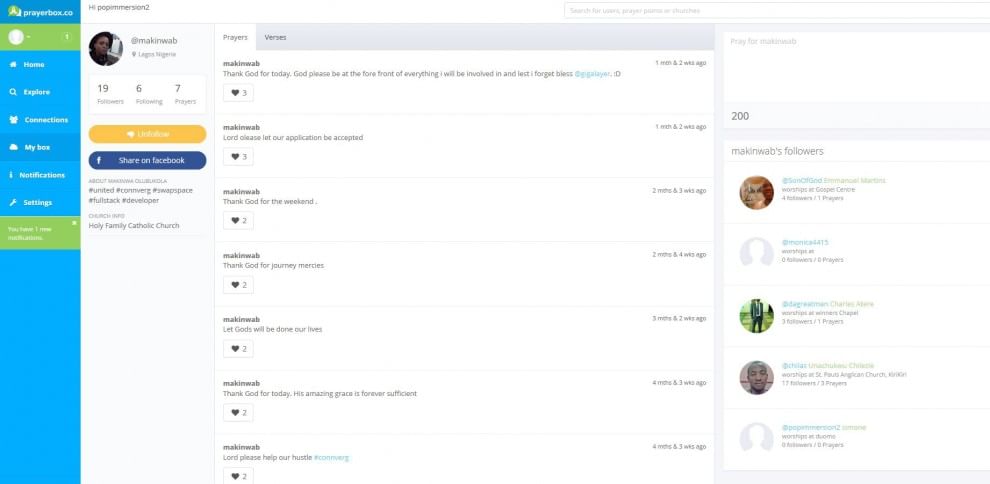The height and width of the screenshot is (484, 990).
Task: Click the Lagos Nigeria location
Action: click(154, 54)
